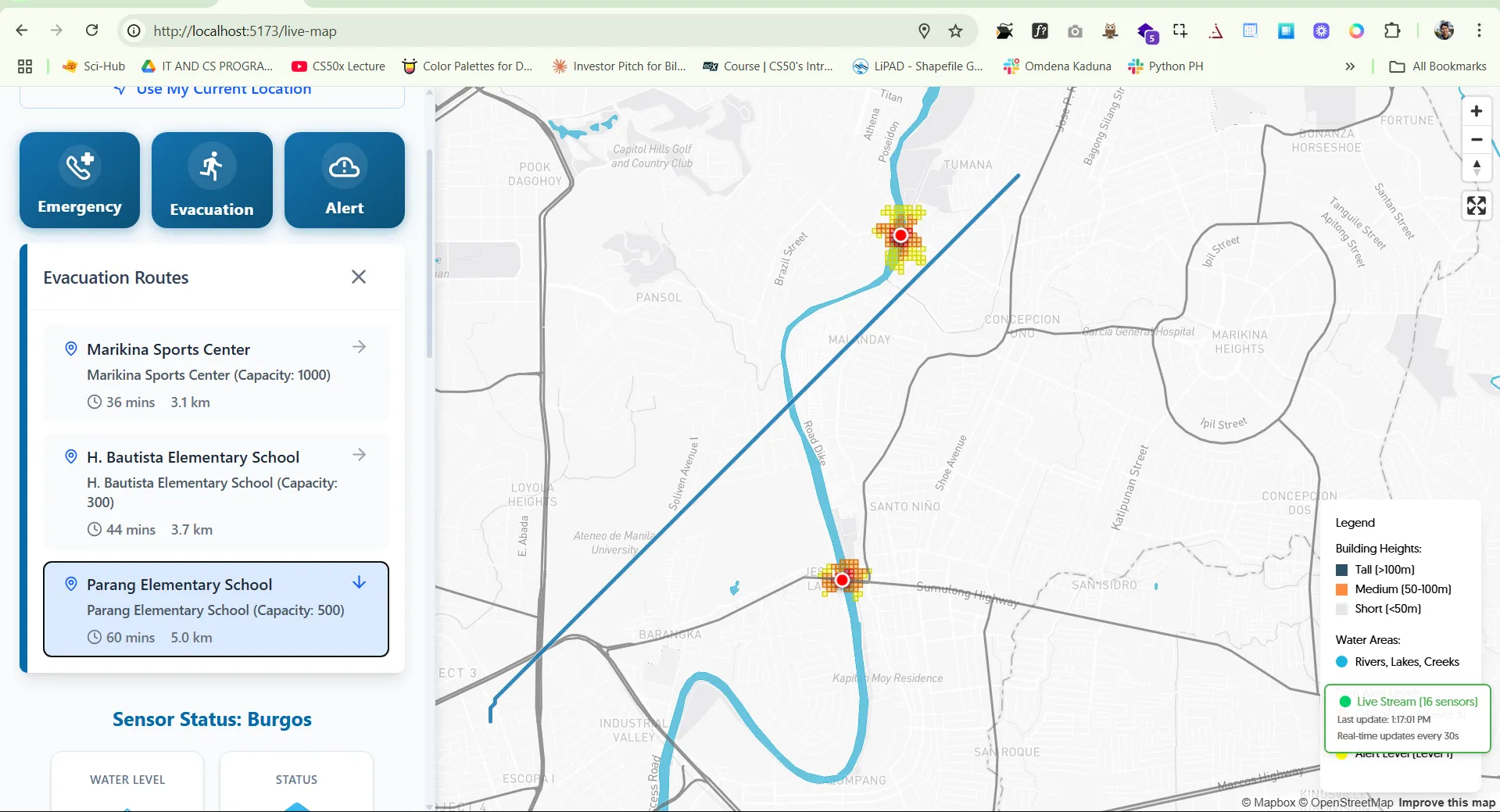Click the H. Bautista School pin icon

tap(71, 456)
